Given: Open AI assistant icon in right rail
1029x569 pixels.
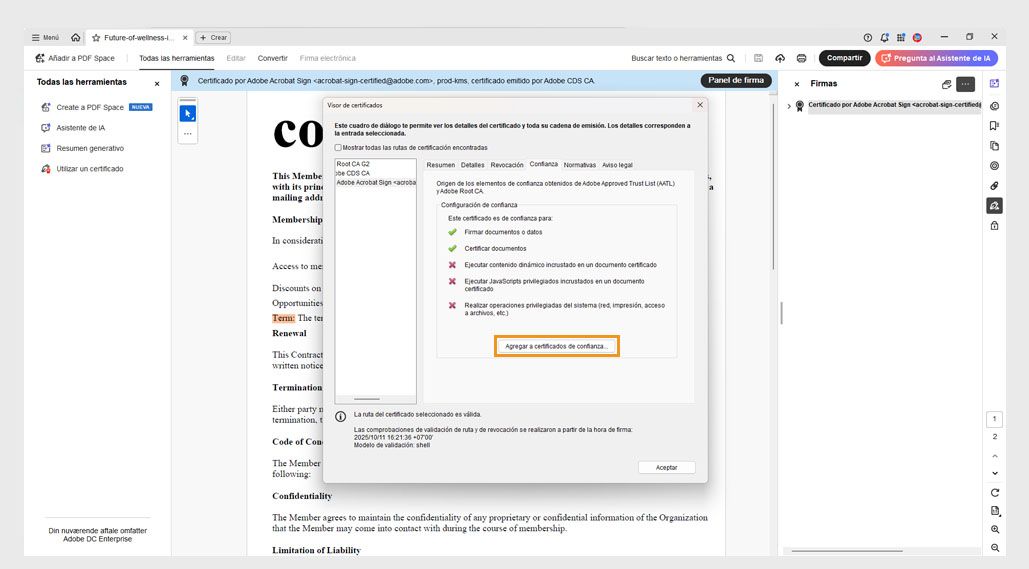Looking at the screenshot, I should (x=994, y=83).
